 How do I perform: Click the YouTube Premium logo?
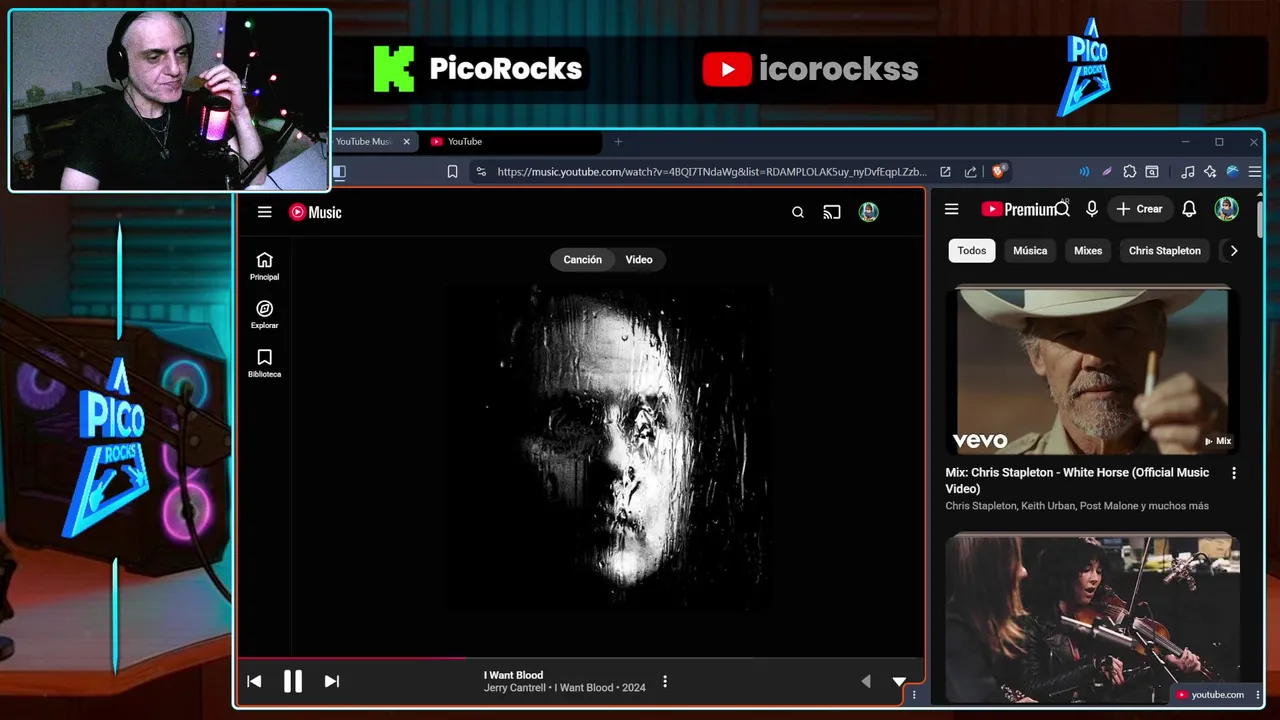(x=1018, y=209)
